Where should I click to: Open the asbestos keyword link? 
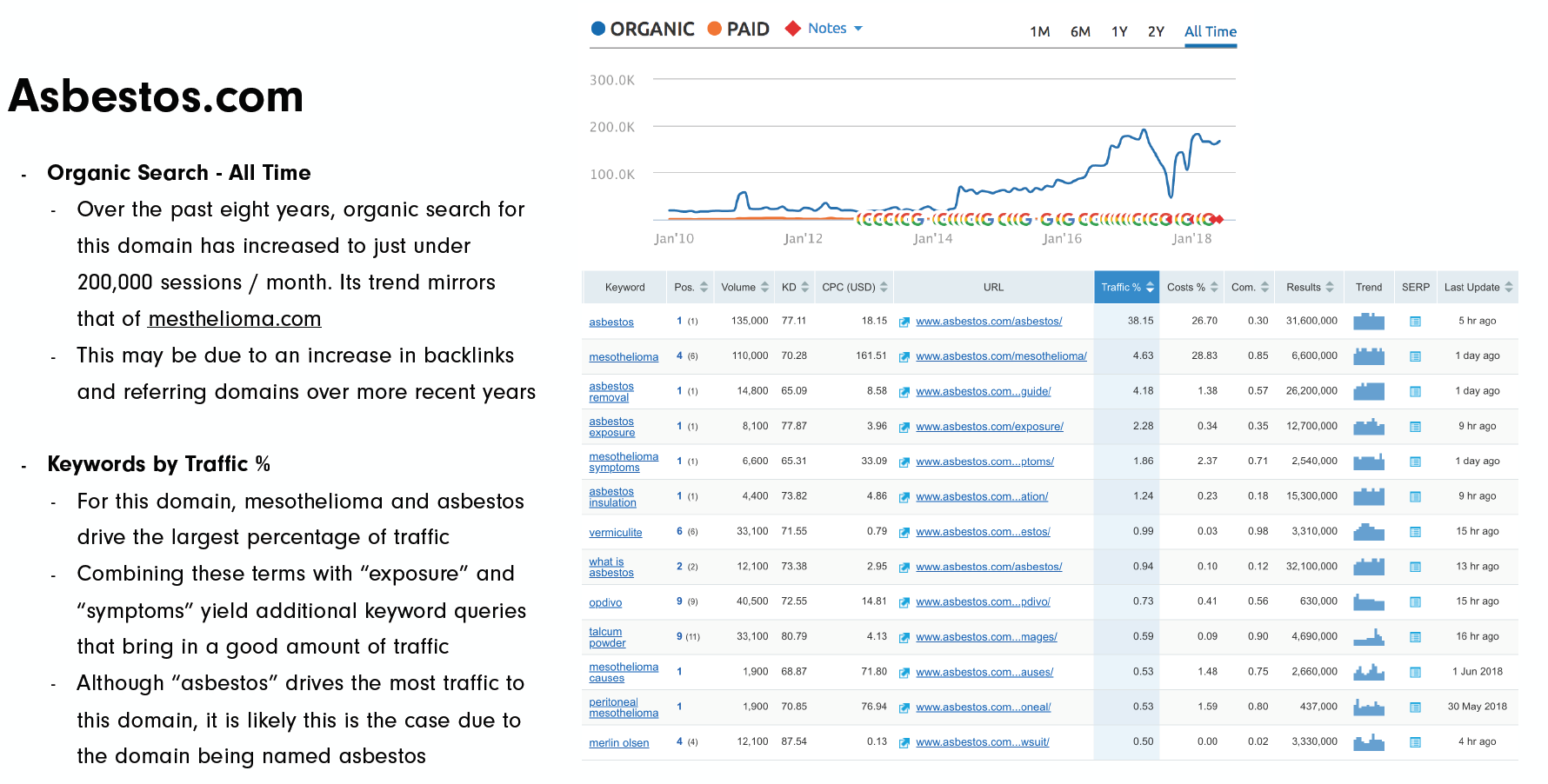point(611,322)
